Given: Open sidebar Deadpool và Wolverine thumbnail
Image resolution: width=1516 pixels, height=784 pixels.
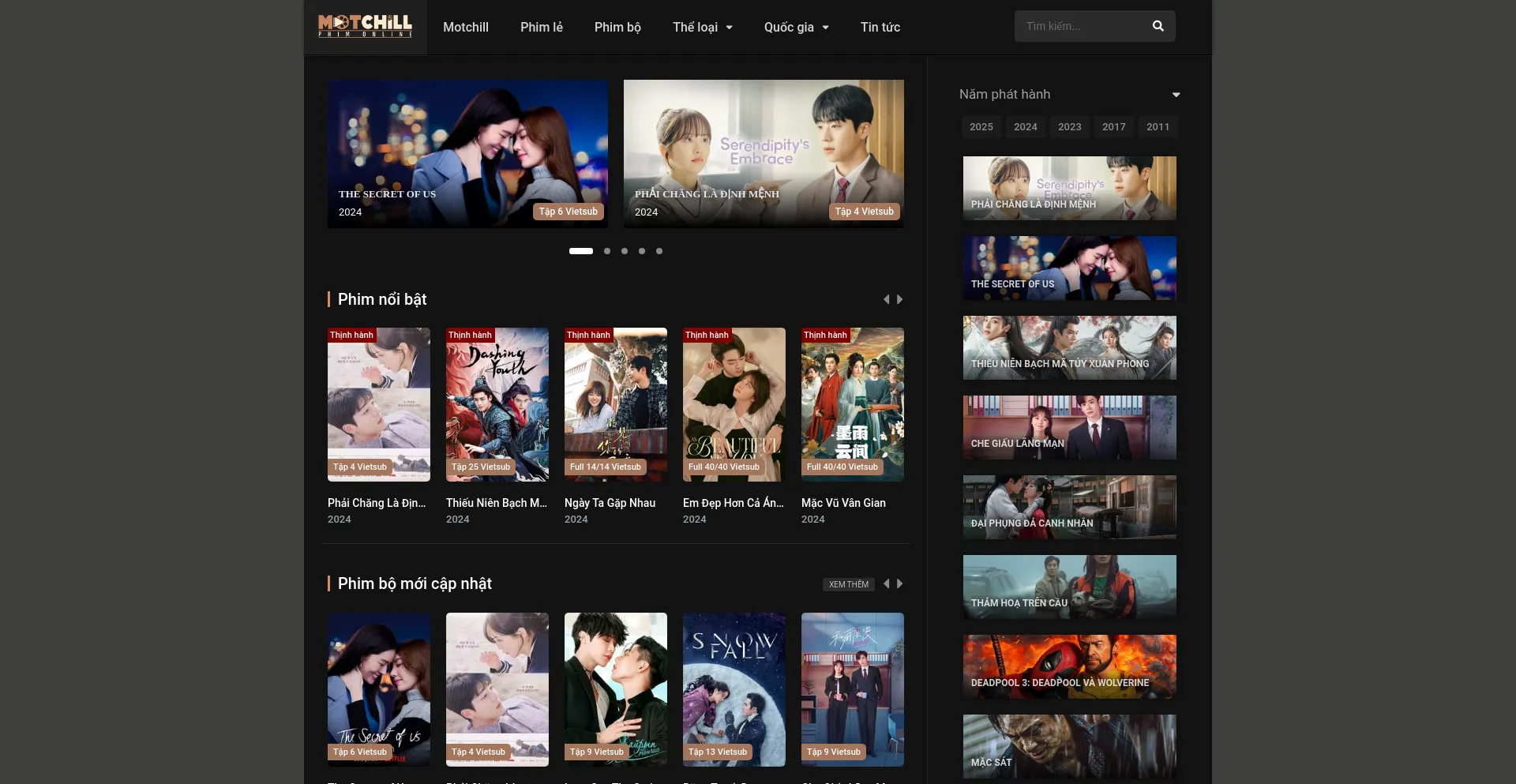Looking at the screenshot, I should 1069,666.
